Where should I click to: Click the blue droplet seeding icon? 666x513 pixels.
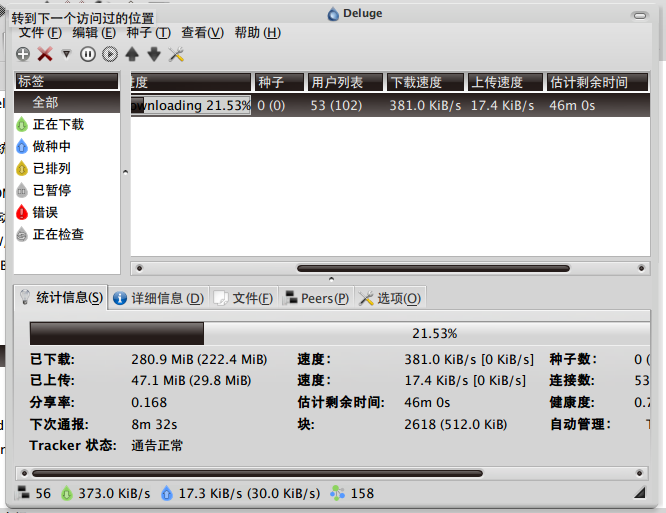tap(22, 147)
